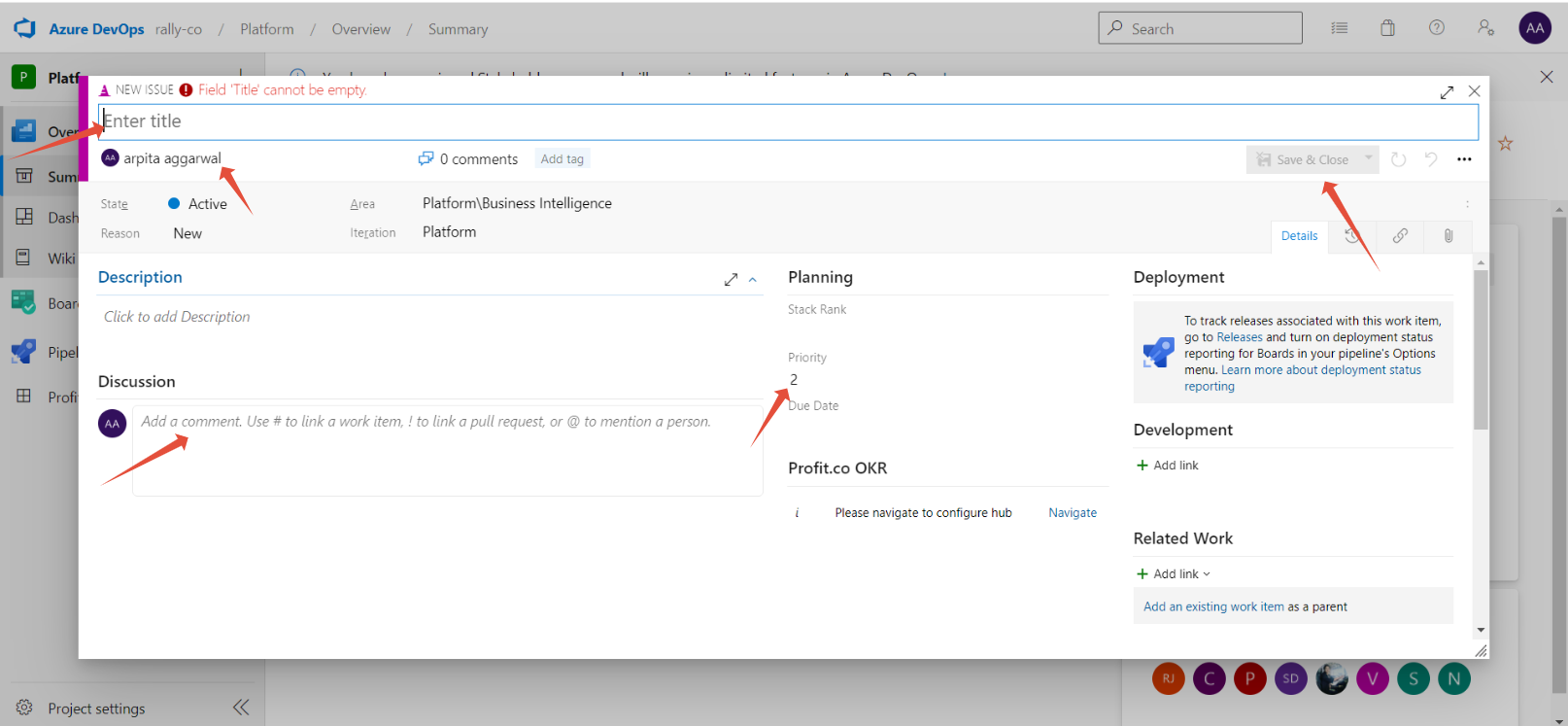Click the dialog vertical scrollbar
1568x726 pixels.
click(1481, 350)
